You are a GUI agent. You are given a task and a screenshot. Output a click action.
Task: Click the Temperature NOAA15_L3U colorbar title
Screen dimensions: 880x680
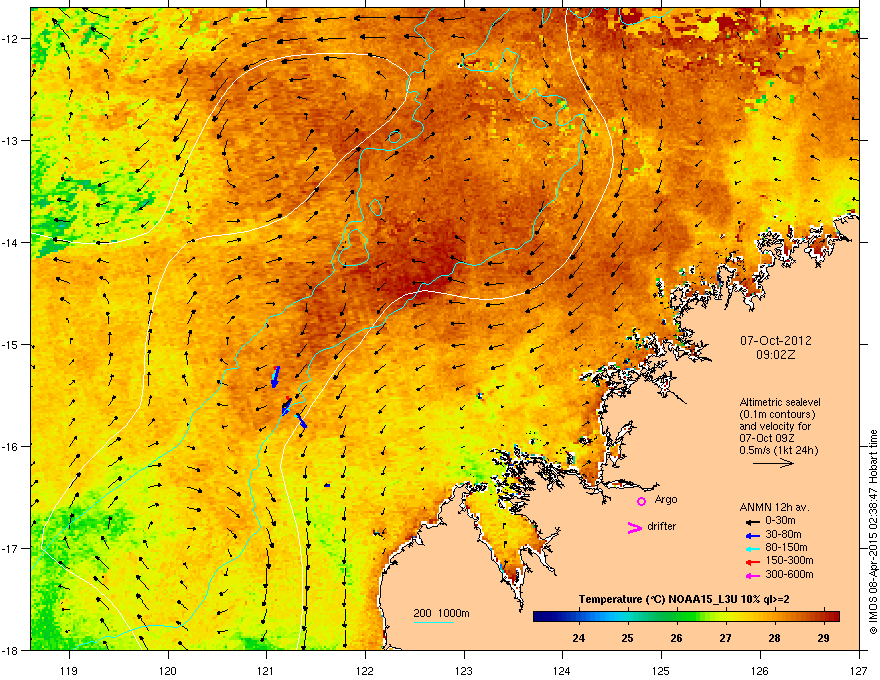tap(684, 600)
